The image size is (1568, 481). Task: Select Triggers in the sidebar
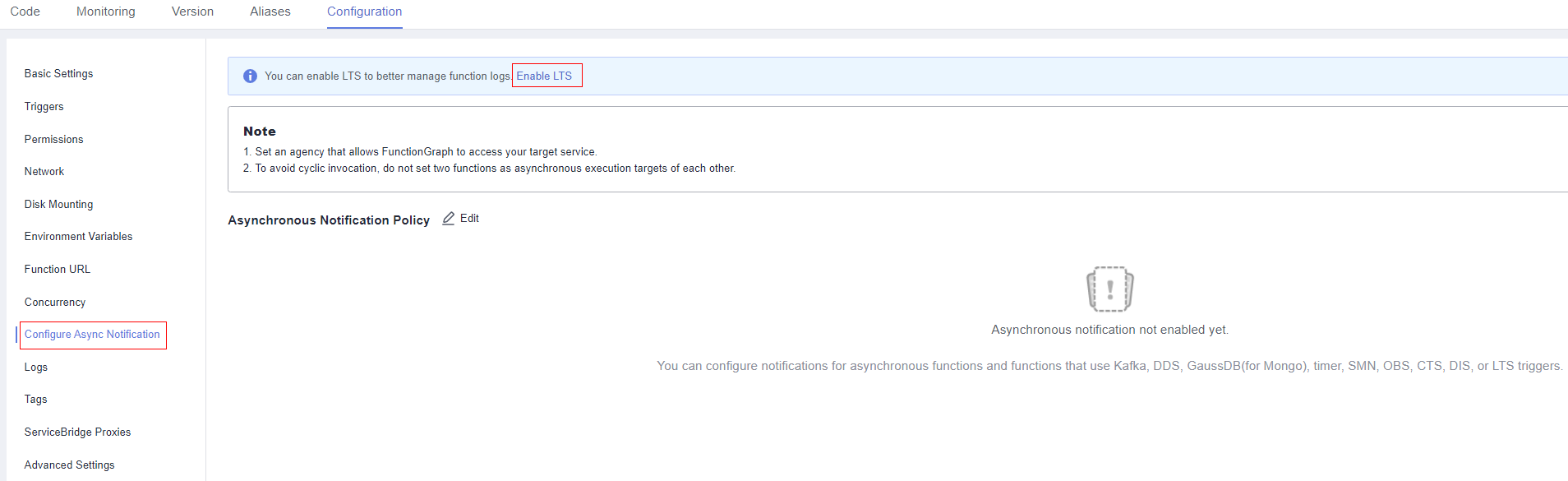click(44, 107)
